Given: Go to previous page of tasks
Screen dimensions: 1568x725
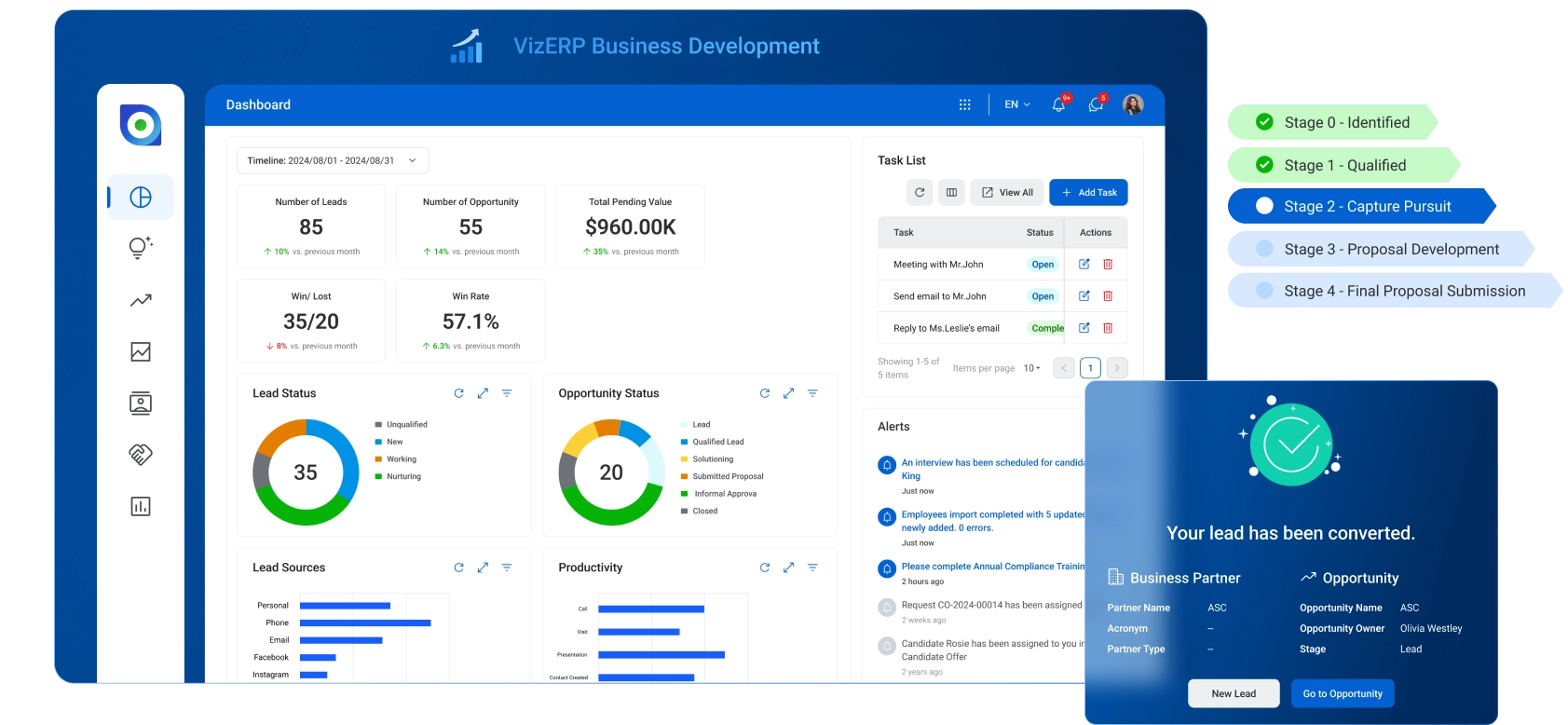Looking at the screenshot, I should (1064, 368).
